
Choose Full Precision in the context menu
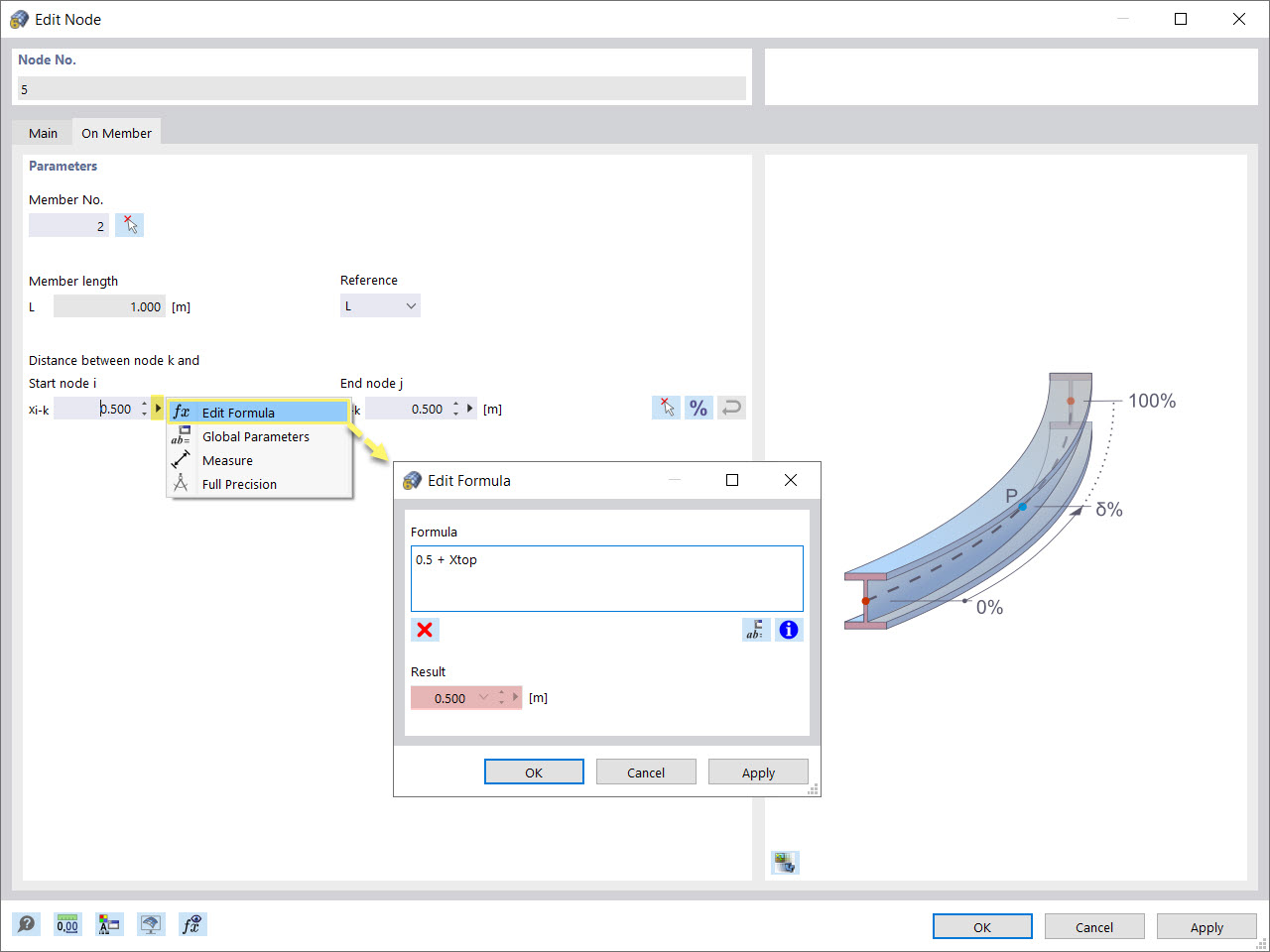239,484
